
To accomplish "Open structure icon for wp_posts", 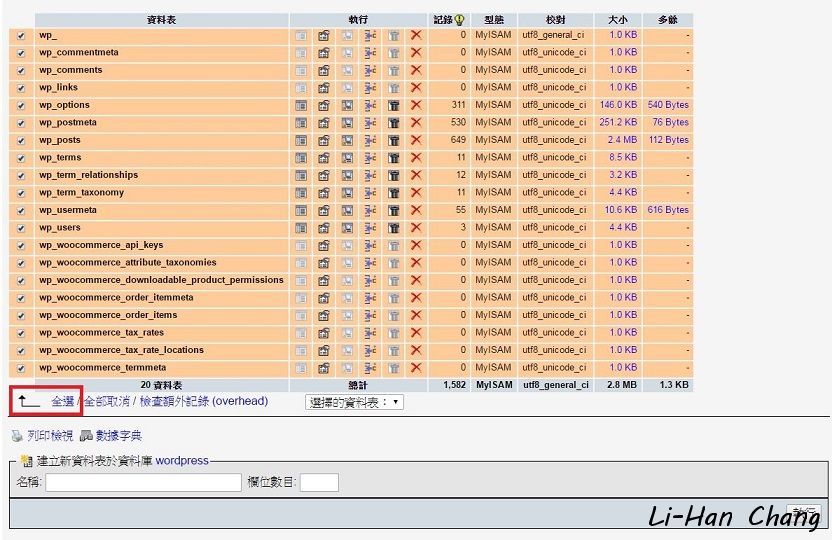I will point(324,140).
